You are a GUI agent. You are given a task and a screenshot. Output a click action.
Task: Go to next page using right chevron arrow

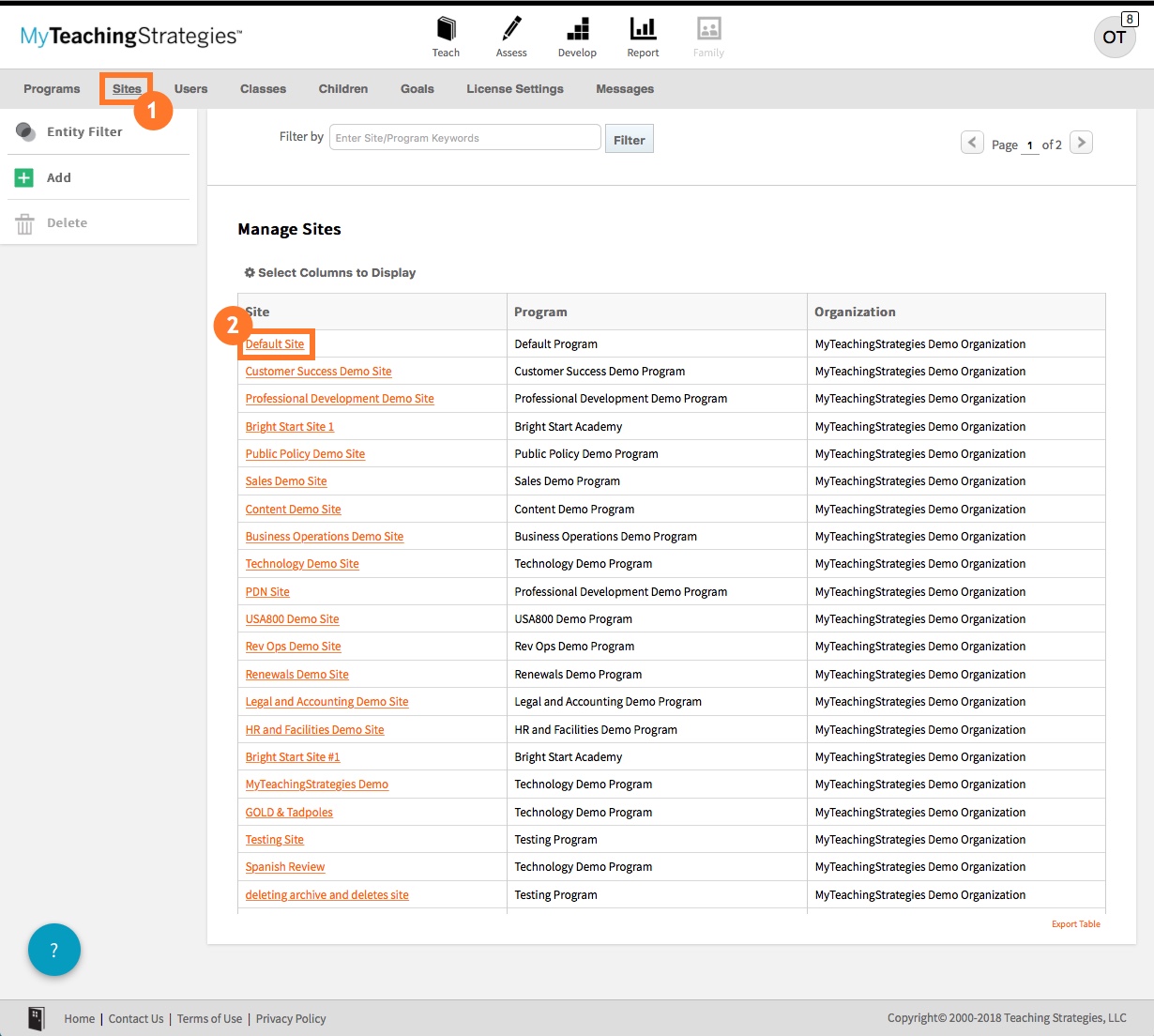coord(1081,142)
